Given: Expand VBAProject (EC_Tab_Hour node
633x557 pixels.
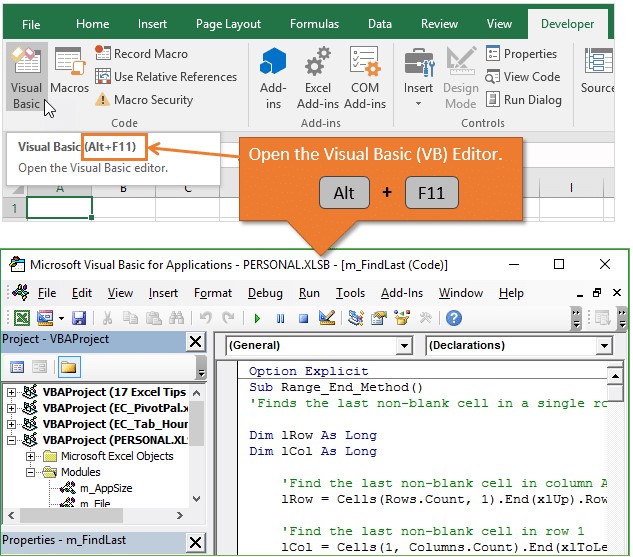Looking at the screenshot, I should [11, 424].
